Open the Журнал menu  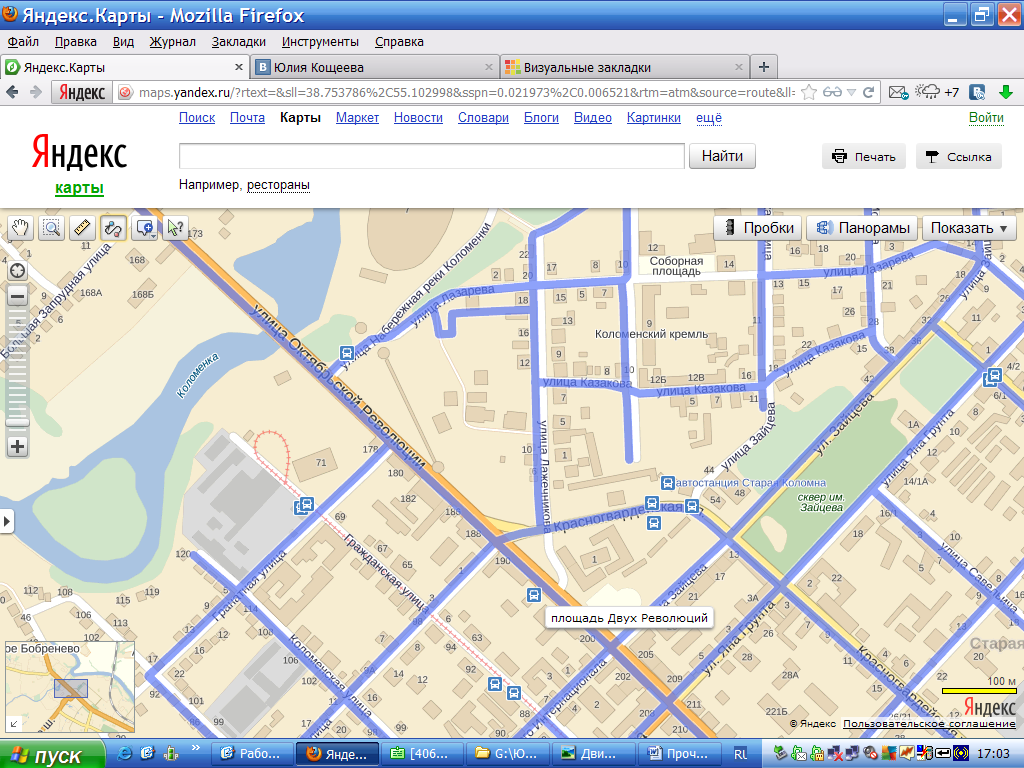pyautogui.click(x=172, y=42)
